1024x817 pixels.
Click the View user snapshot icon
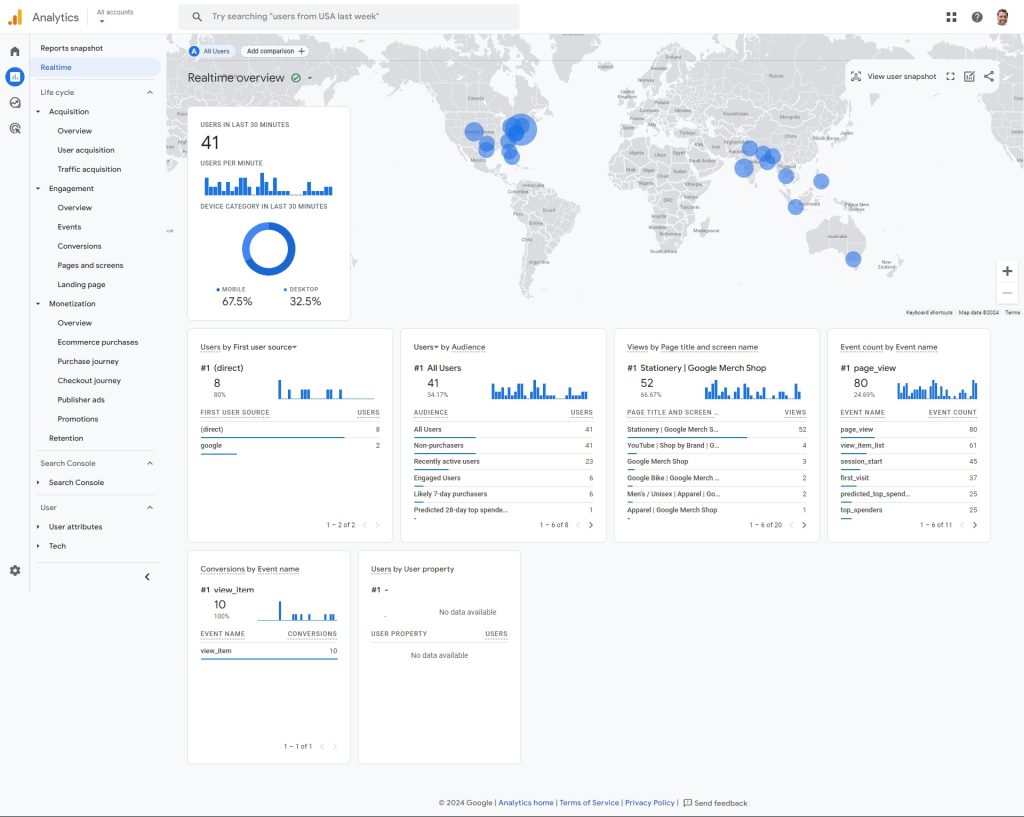tap(856, 76)
